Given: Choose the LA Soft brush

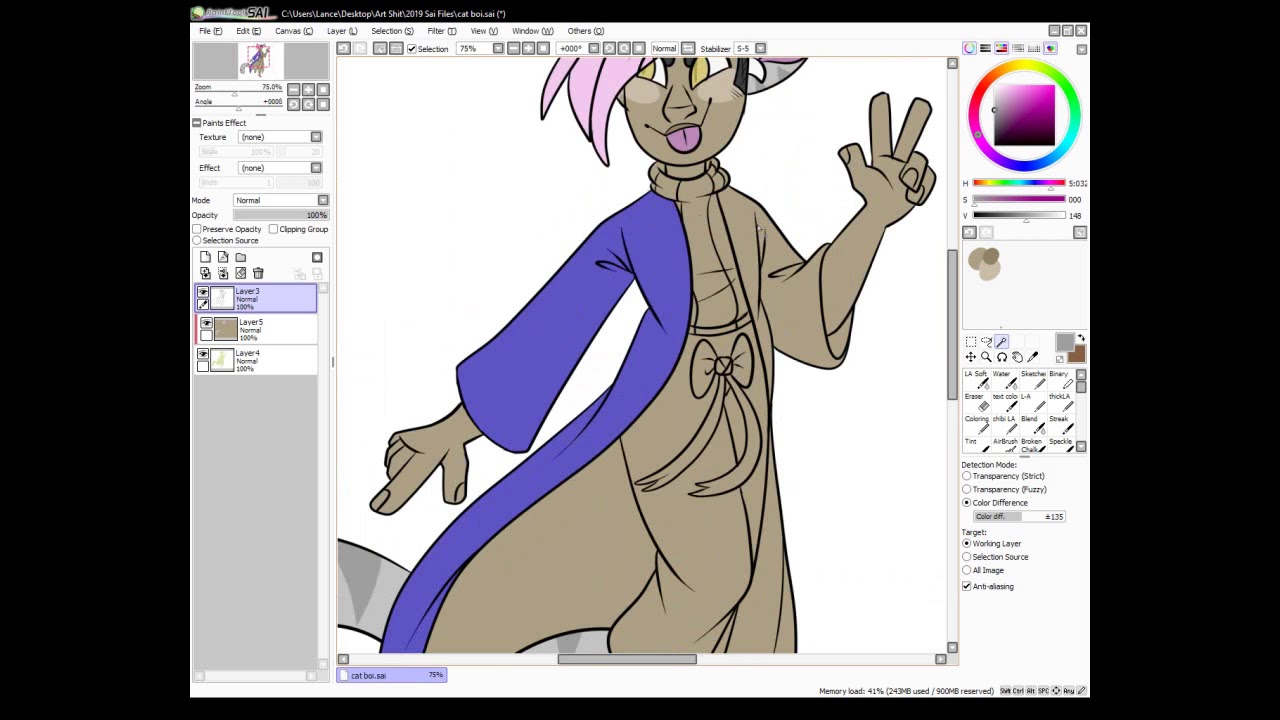Looking at the screenshot, I should [977, 380].
